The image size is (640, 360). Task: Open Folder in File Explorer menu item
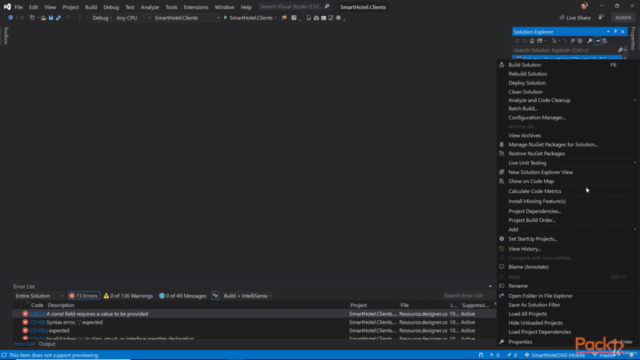(x=568, y=296)
